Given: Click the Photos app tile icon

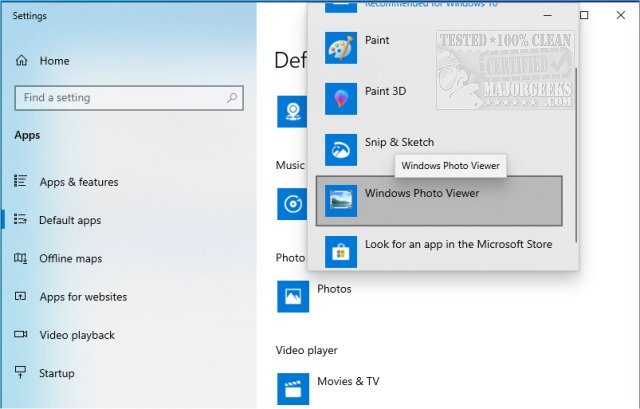Looking at the screenshot, I should pos(293,297).
